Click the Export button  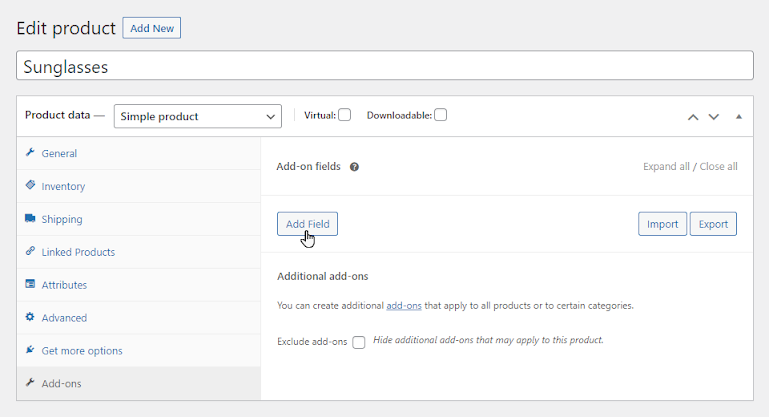pos(713,224)
